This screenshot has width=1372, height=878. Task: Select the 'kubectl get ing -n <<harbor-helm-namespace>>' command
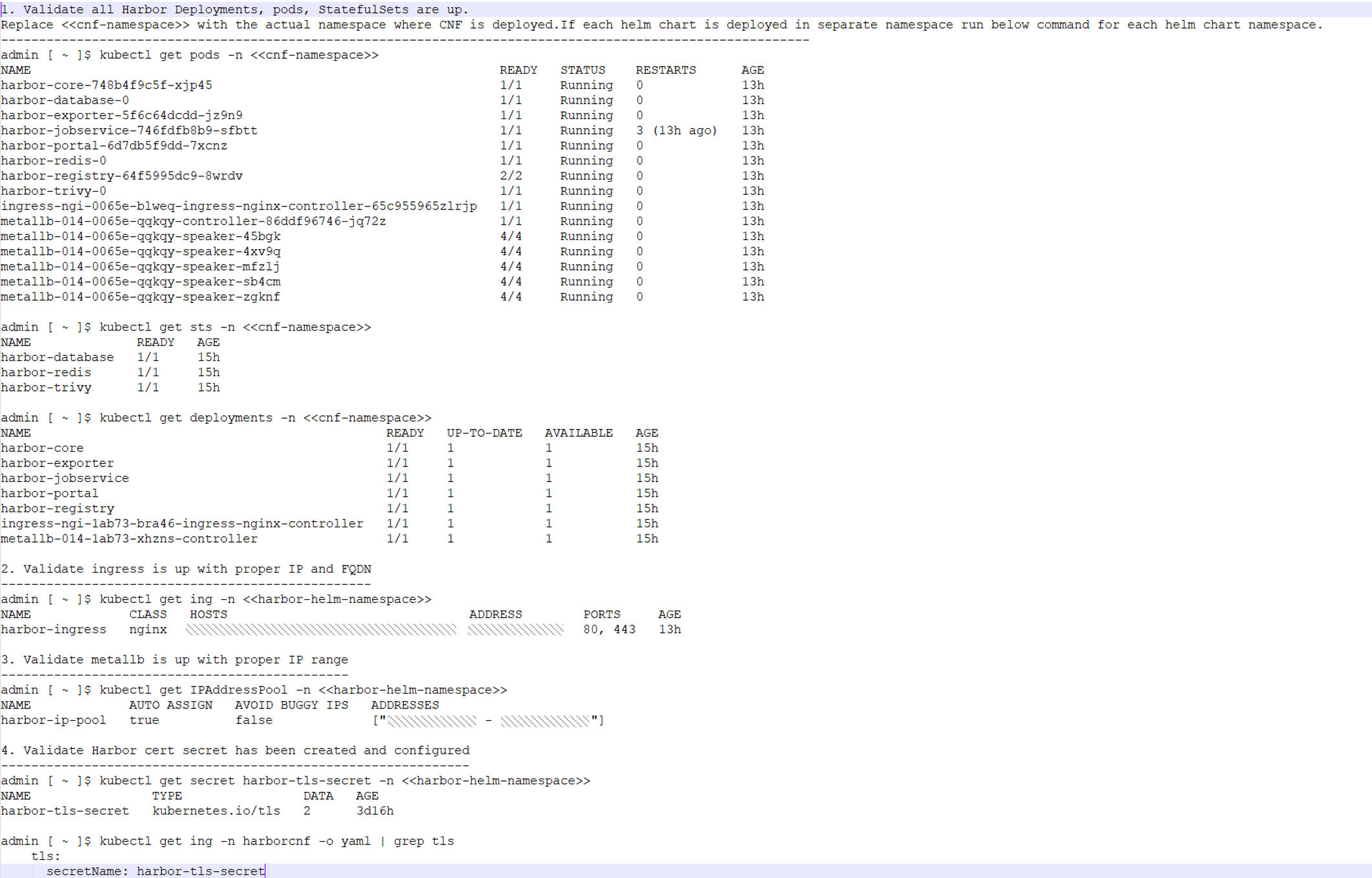265,599
